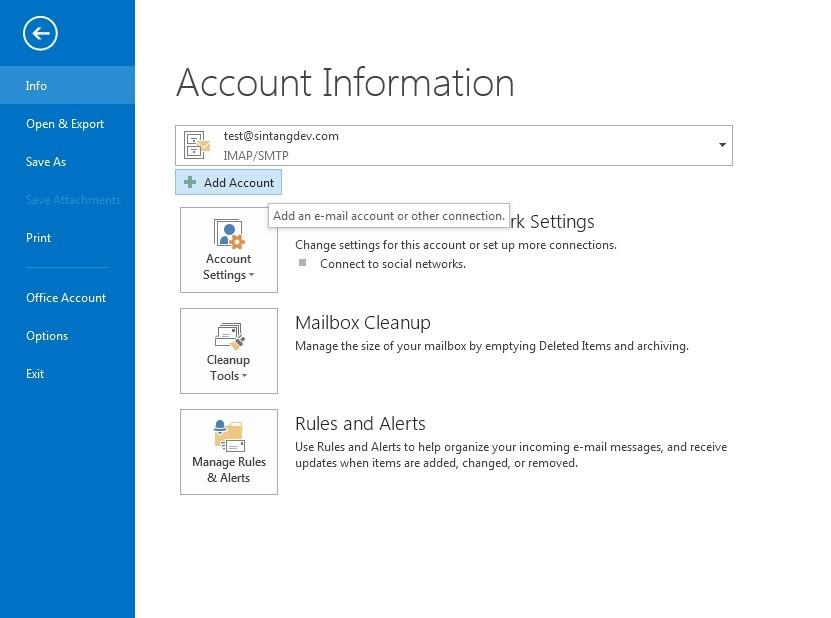831x618 pixels.
Task: Click the Manage Rules & Alerts label
Action: point(229,470)
